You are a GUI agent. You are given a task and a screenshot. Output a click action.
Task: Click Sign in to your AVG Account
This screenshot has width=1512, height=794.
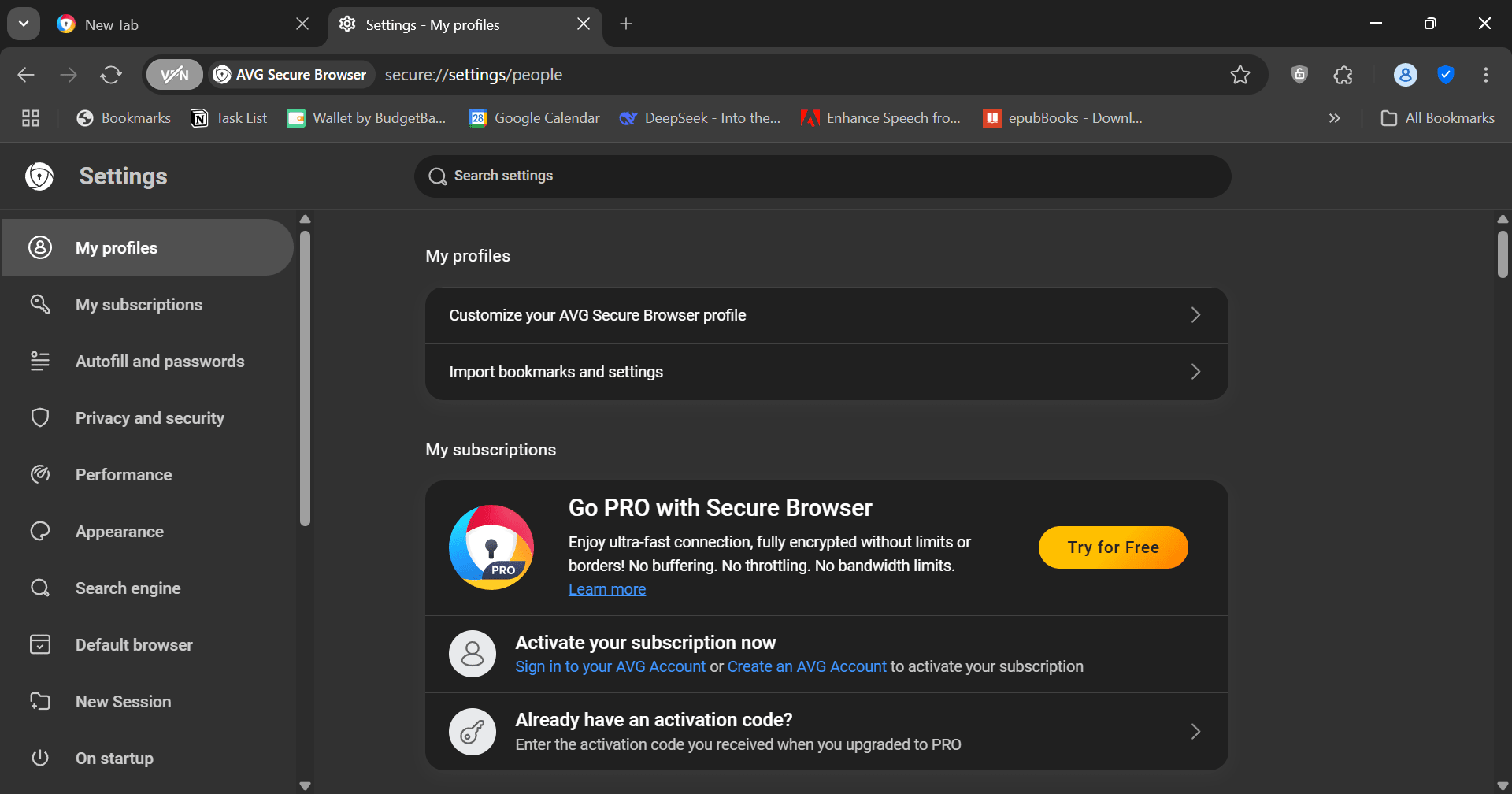coord(610,666)
